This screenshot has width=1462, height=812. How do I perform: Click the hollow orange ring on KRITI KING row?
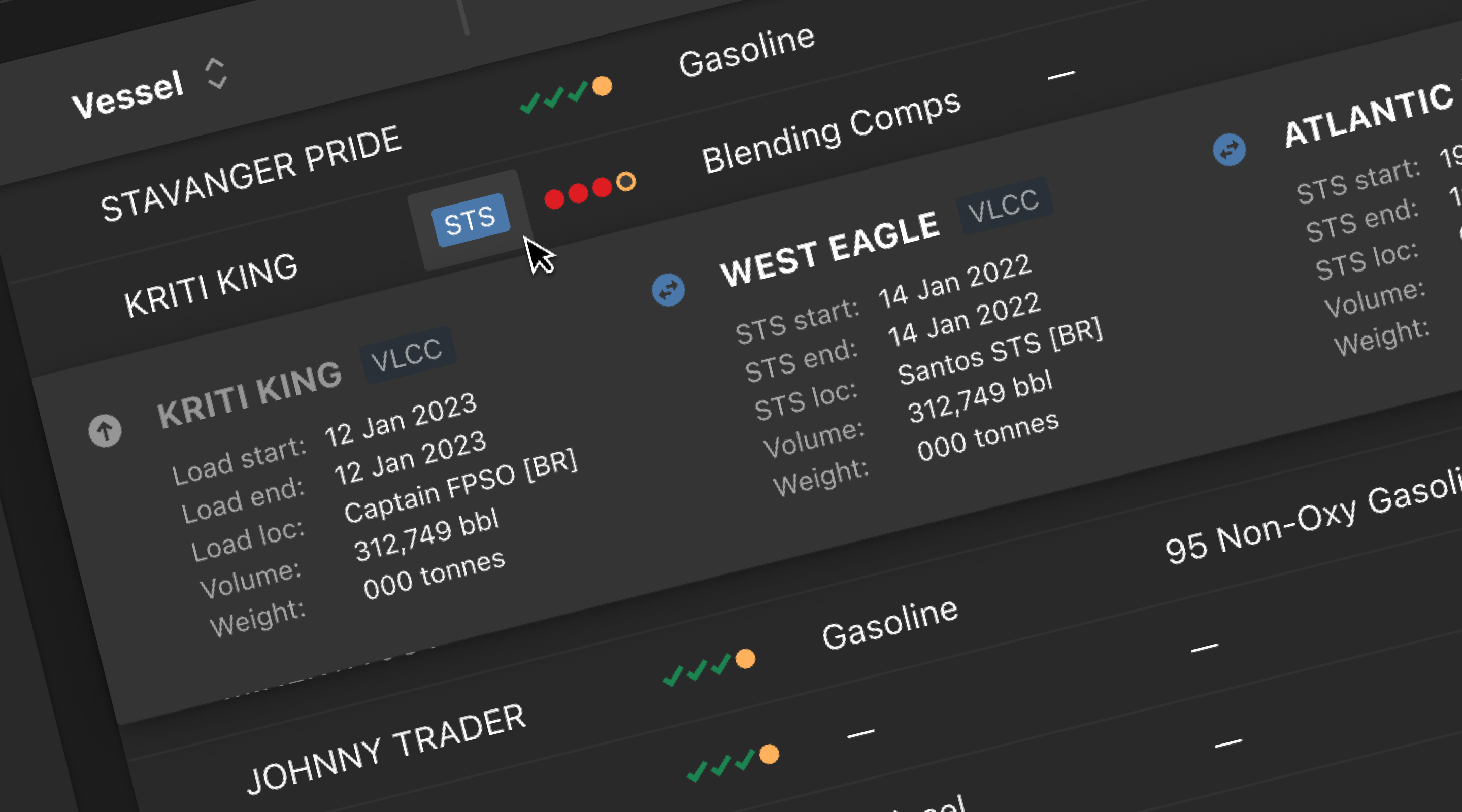(x=626, y=181)
